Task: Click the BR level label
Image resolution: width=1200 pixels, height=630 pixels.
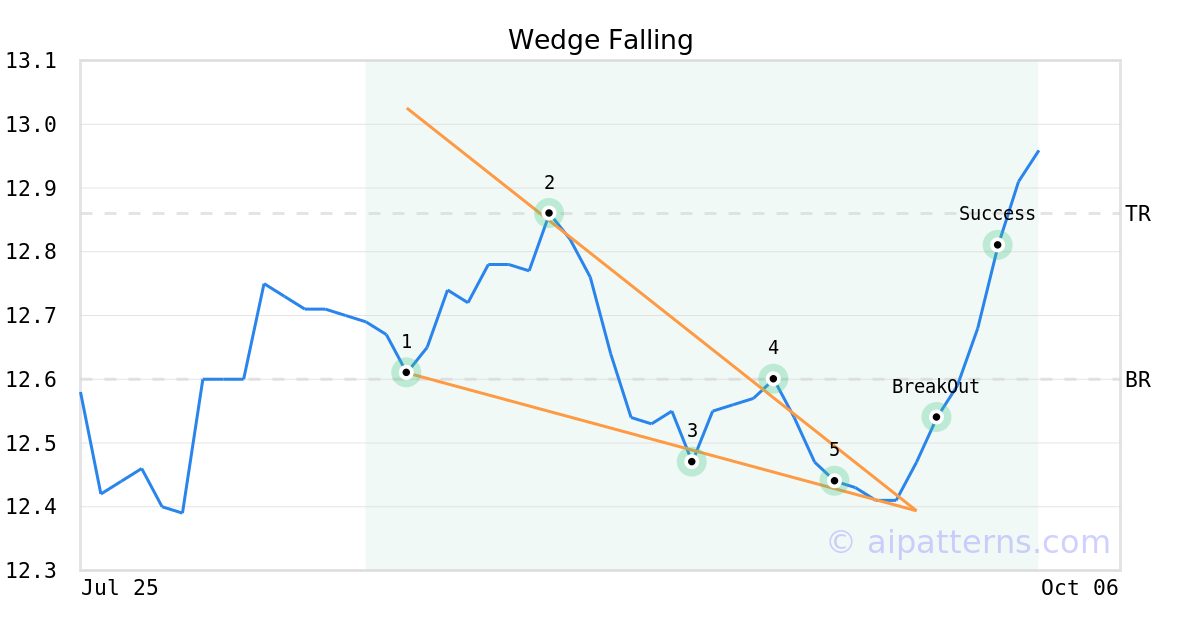Action: pos(1138,380)
